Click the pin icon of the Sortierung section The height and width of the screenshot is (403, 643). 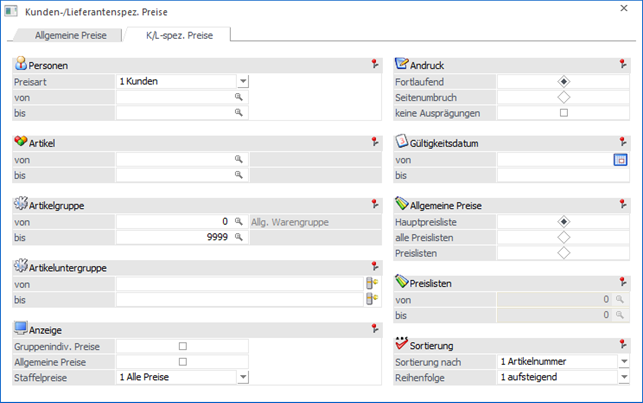click(x=623, y=345)
